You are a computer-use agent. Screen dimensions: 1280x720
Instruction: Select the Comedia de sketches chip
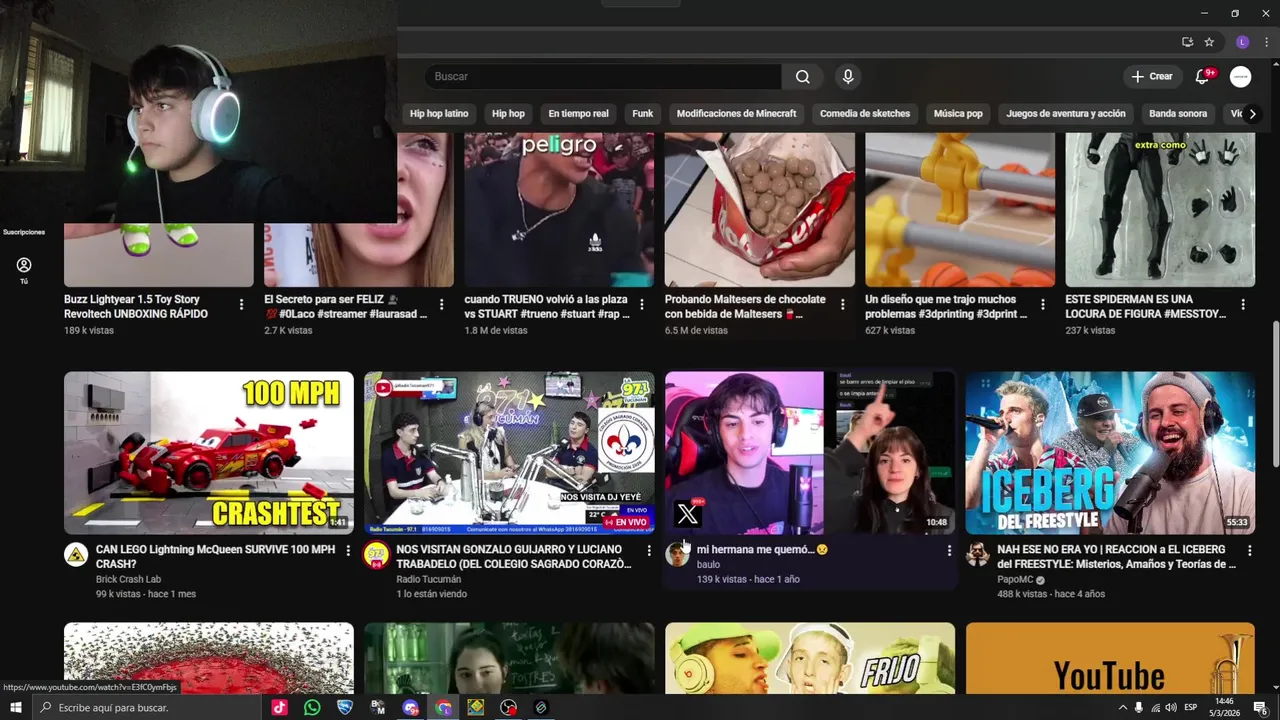[865, 114]
